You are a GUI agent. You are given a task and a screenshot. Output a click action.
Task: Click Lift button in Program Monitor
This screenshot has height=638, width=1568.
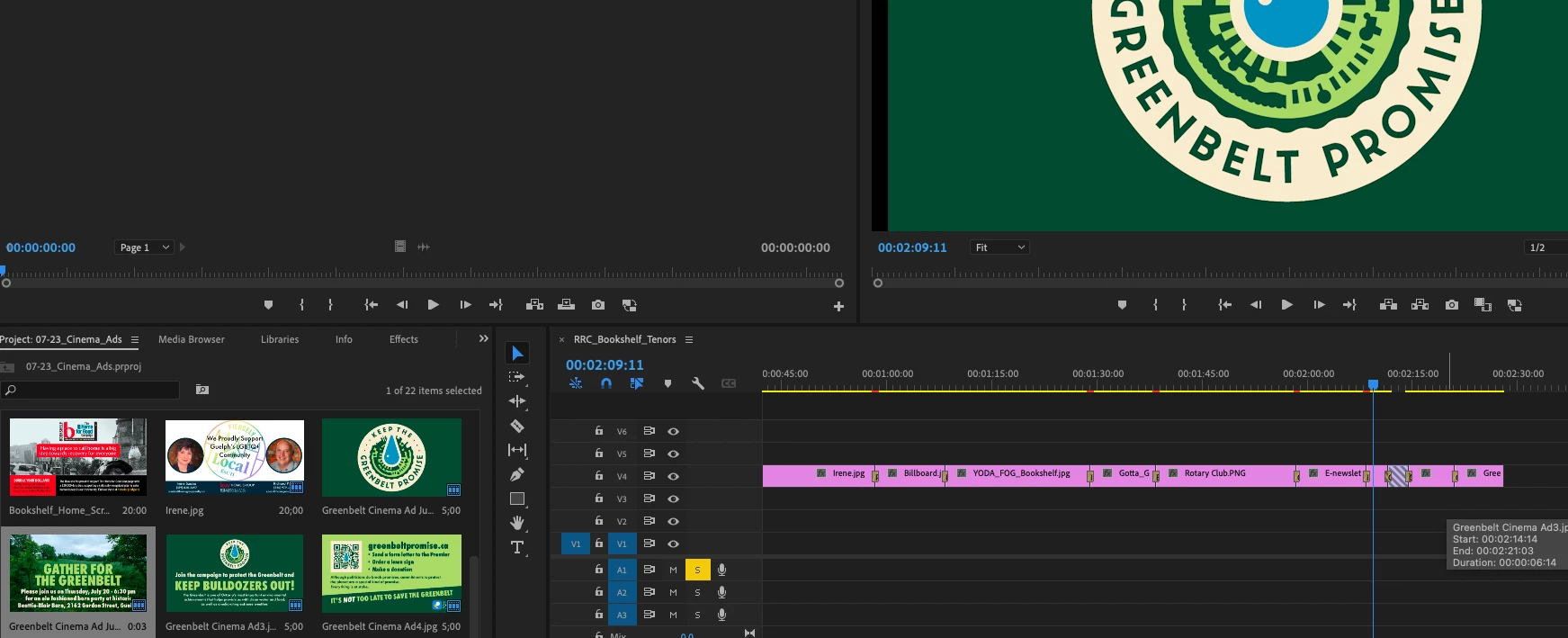point(1388,305)
